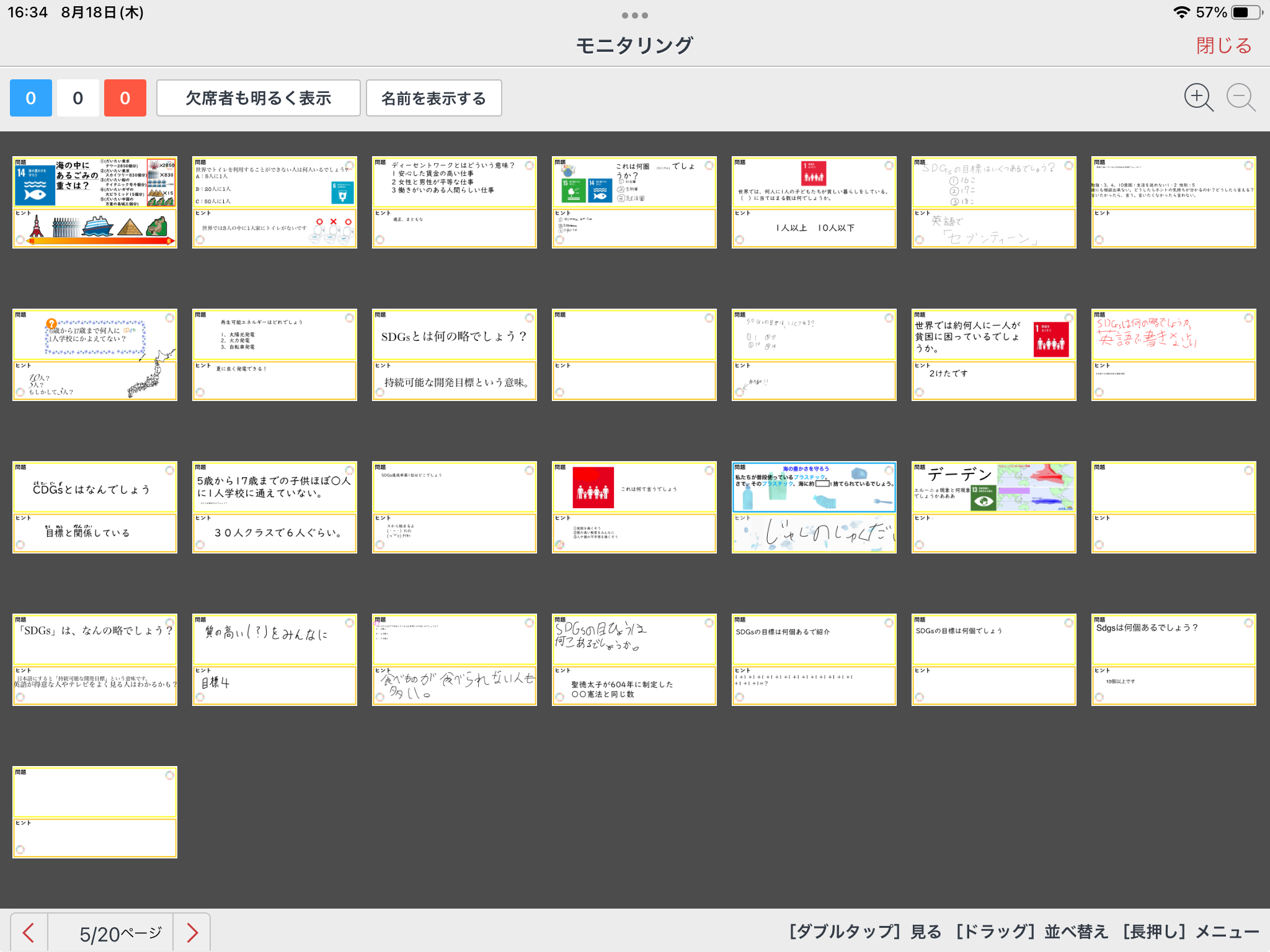The width and height of the screenshot is (1270, 952).
Task: Select the white 0 counter filter
Action: [78, 98]
